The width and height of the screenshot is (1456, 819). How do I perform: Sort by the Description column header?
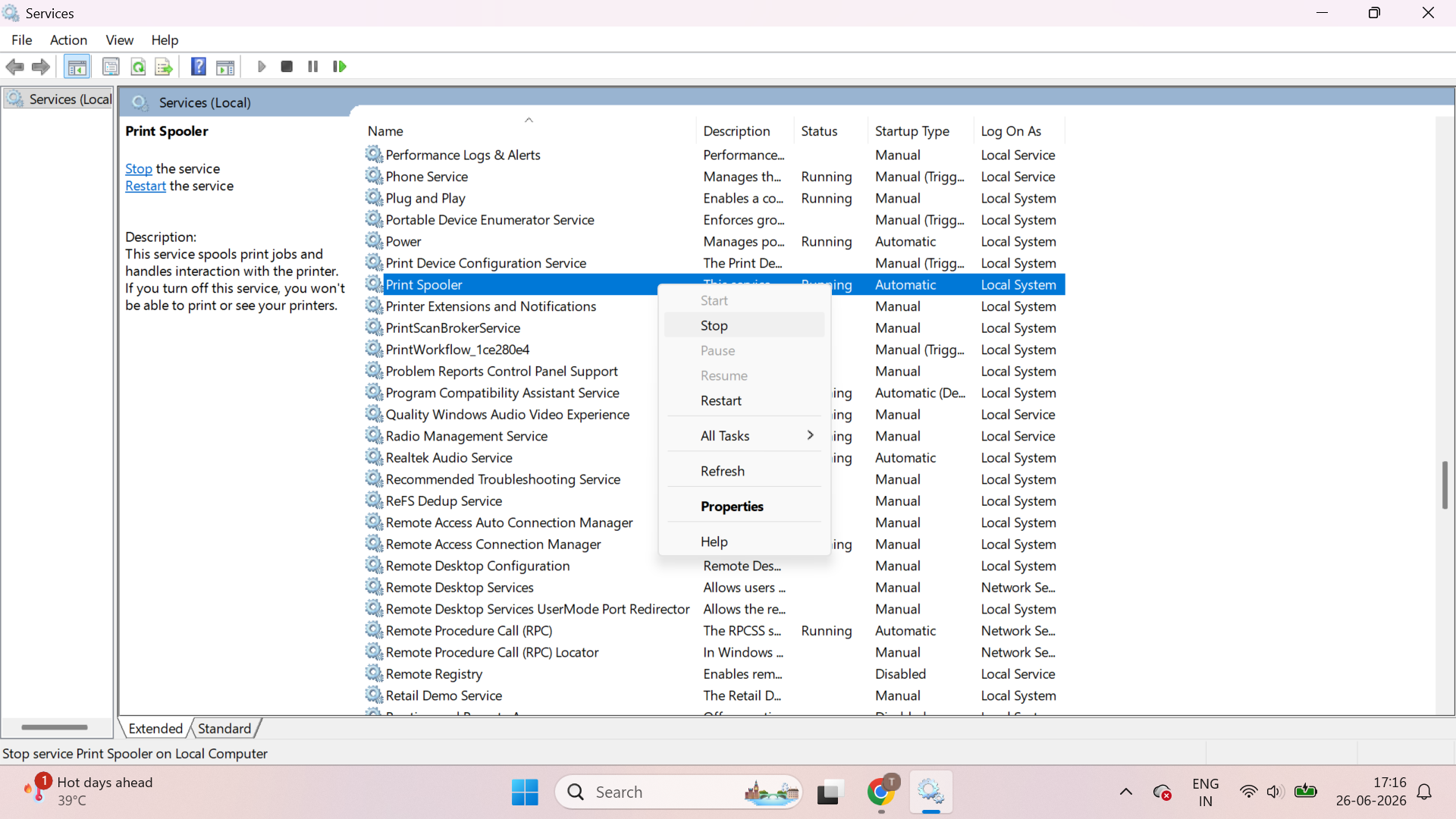click(x=744, y=131)
